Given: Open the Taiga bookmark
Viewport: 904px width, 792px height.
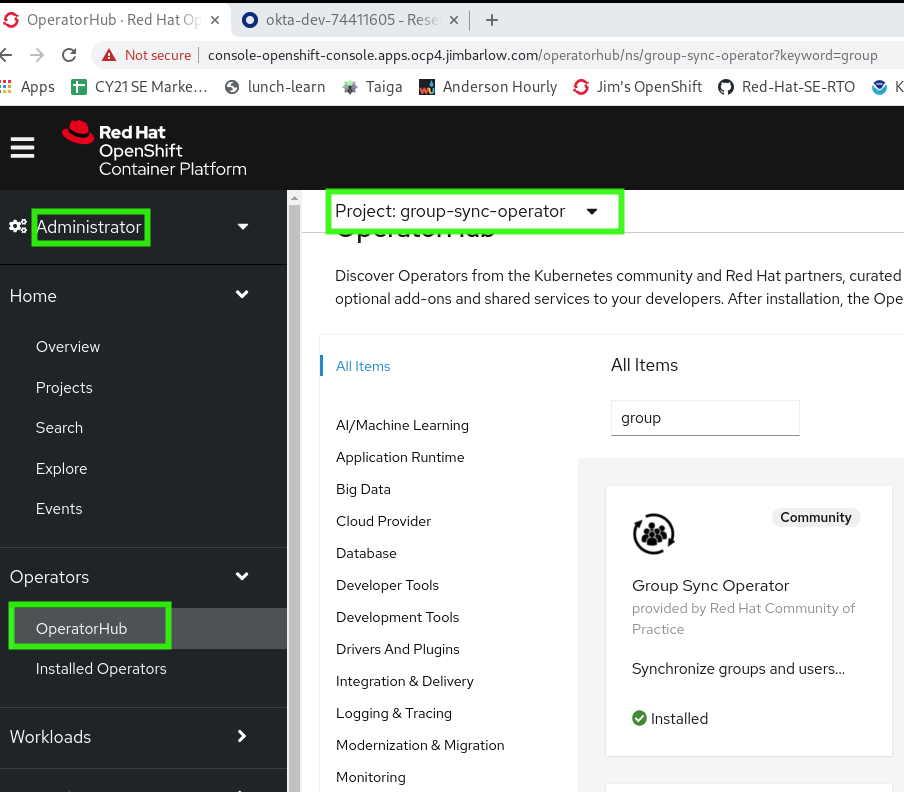Looking at the screenshot, I should (372, 87).
